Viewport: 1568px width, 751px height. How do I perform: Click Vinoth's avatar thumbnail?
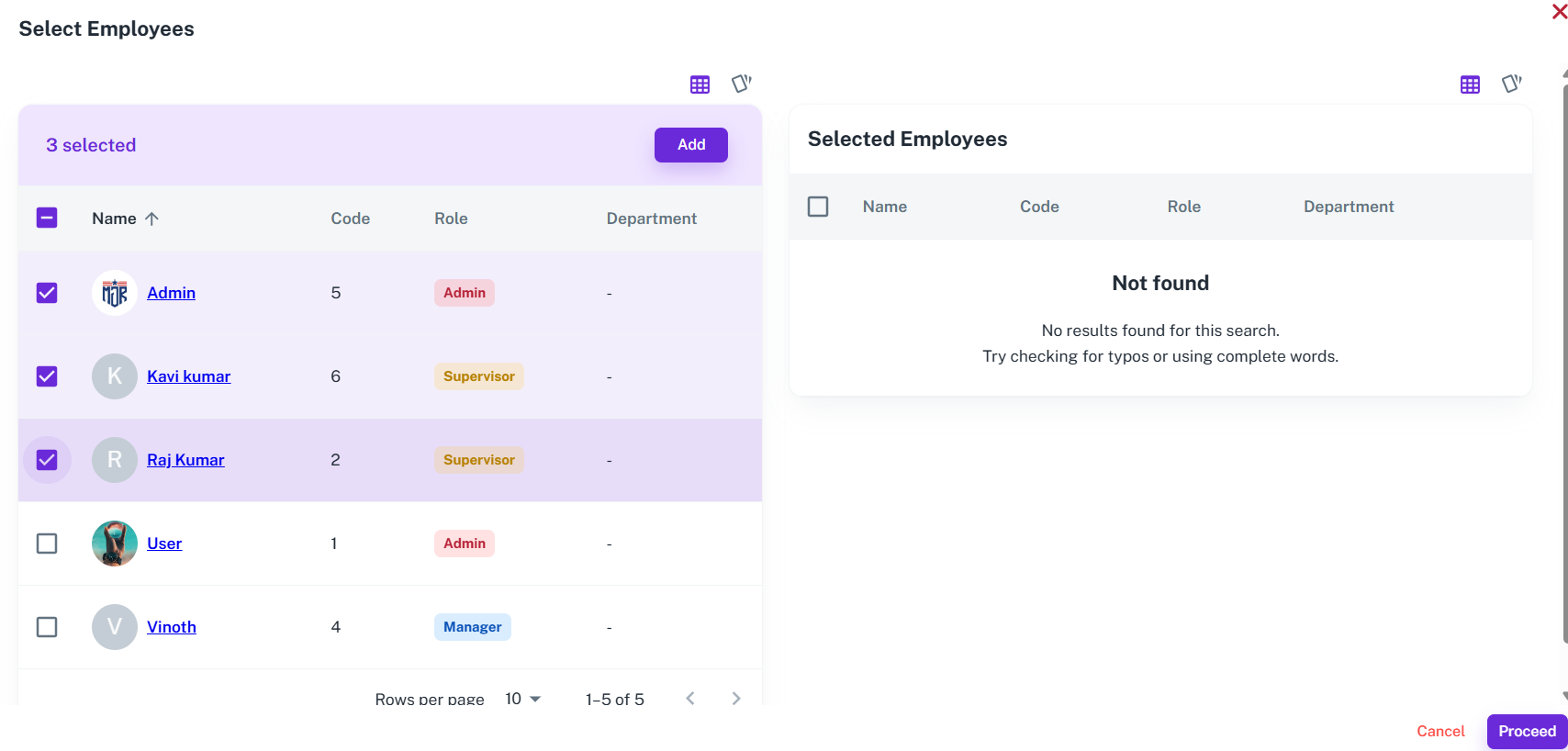[x=115, y=627]
